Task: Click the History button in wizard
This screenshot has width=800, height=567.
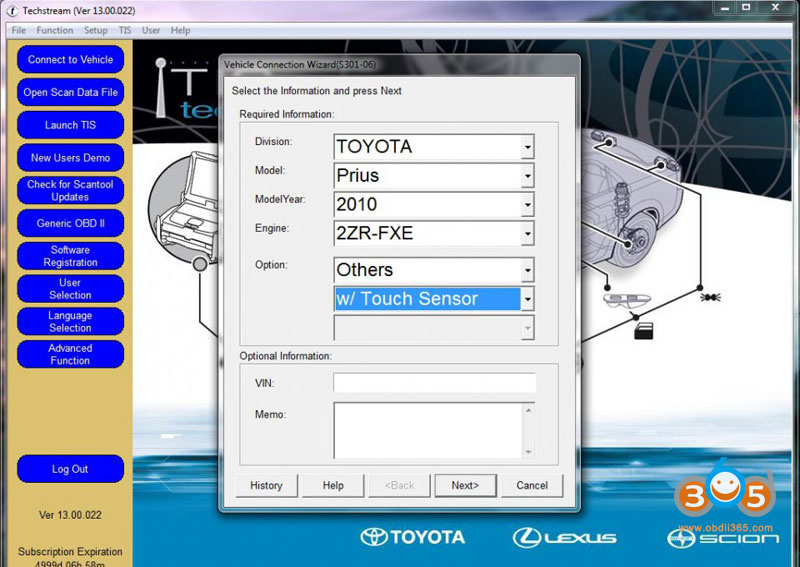Action: tap(266, 485)
